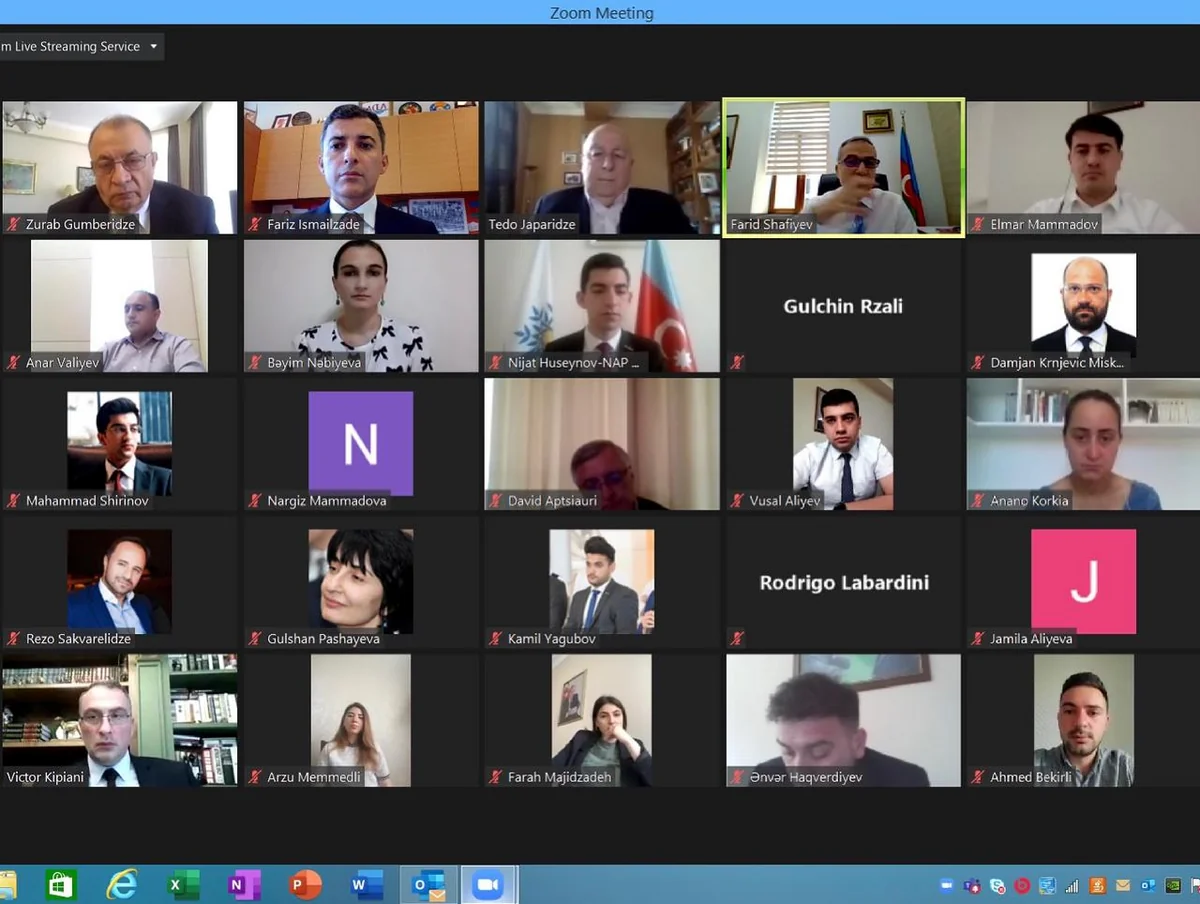The width and height of the screenshot is (1200, 904).
Task: Click the Gulchin Rzali name placeholder
Action: 843,306
